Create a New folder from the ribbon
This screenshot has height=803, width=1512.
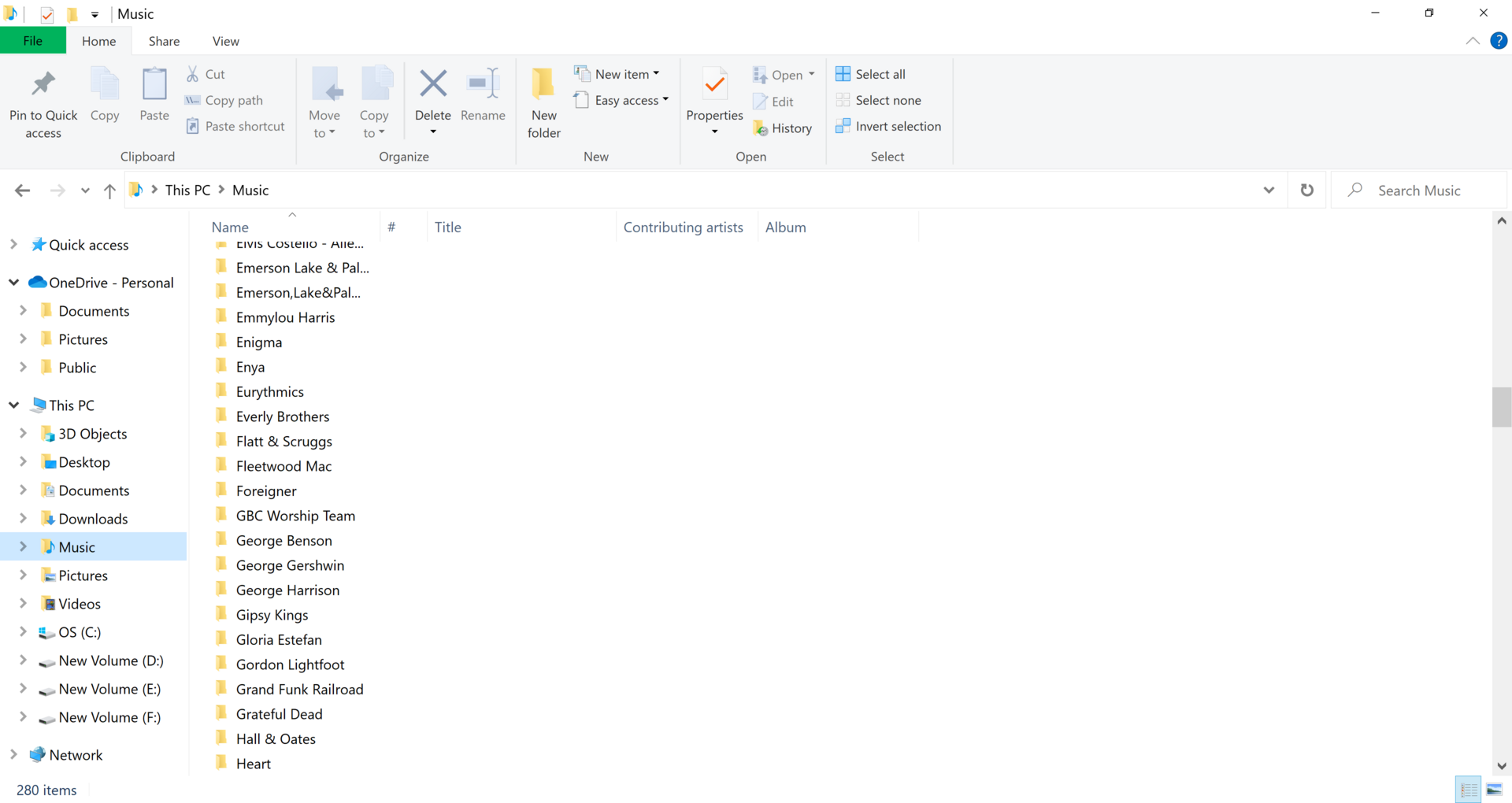pyautogui.click(x=544, y=103)
